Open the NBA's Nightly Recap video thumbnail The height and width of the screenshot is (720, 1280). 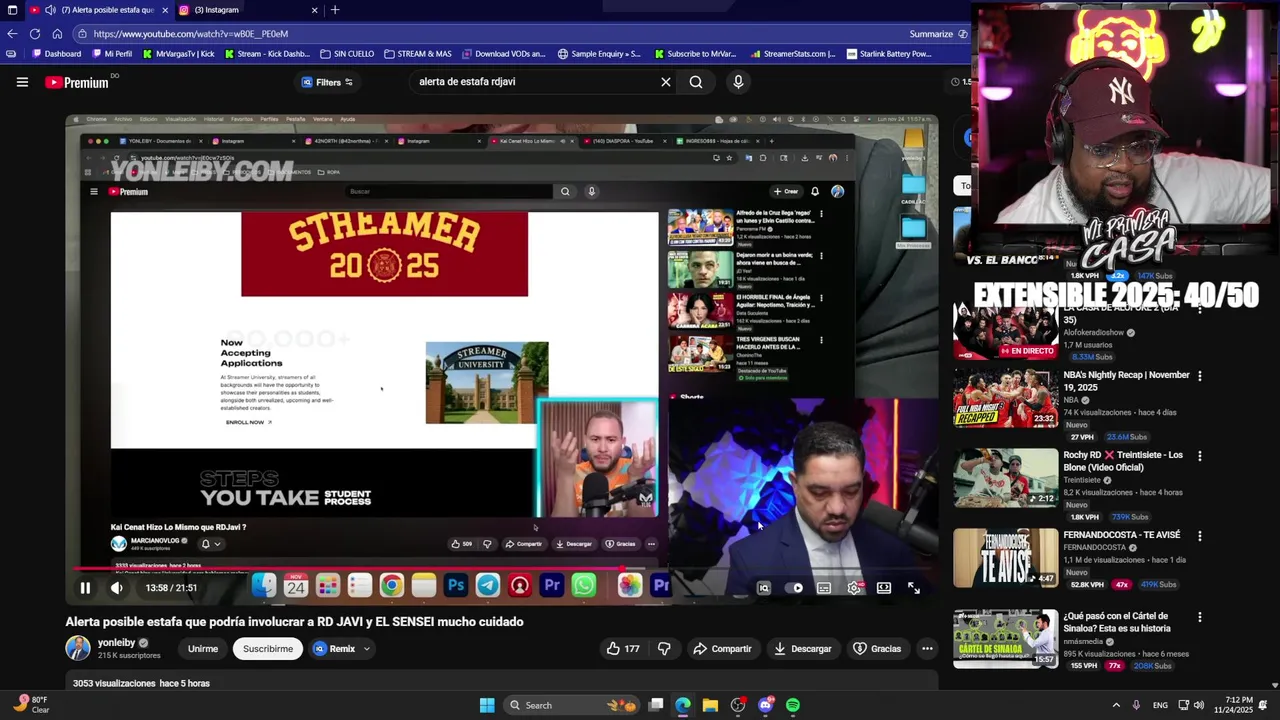click(x=1005, y=398)
